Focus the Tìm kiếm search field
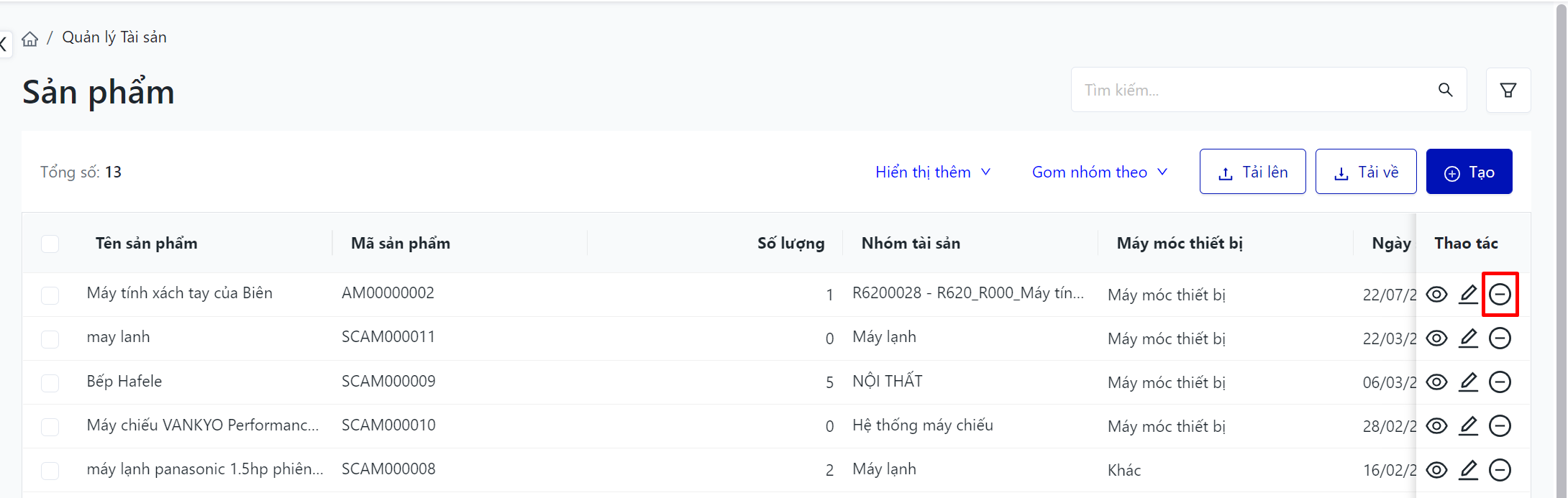Image resolution: width=1568 pixels, height=498 pixels. tap(1252, 90)
